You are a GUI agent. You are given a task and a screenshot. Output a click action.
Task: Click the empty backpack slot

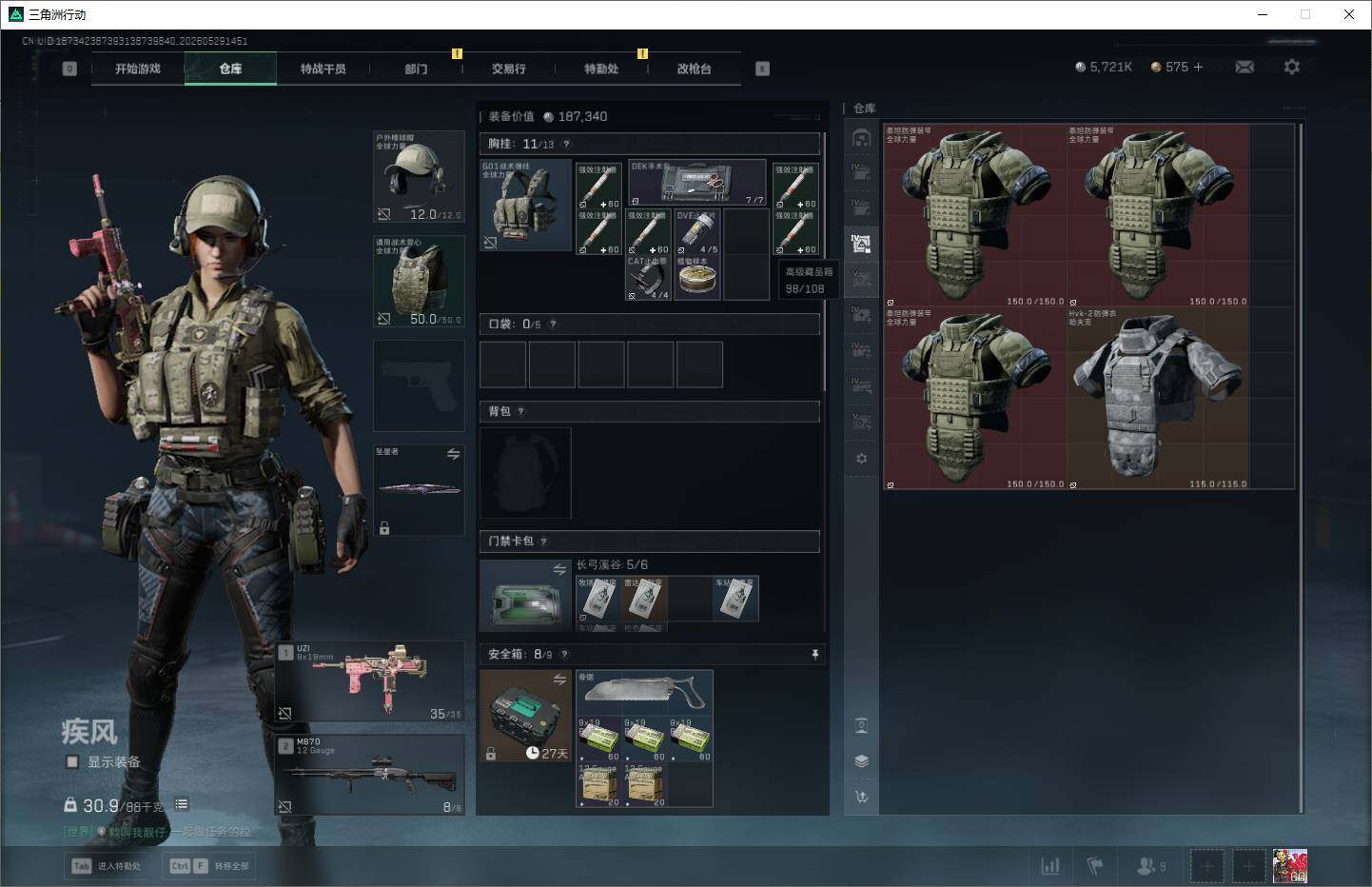pyautogui.click(x=525, y=473)
